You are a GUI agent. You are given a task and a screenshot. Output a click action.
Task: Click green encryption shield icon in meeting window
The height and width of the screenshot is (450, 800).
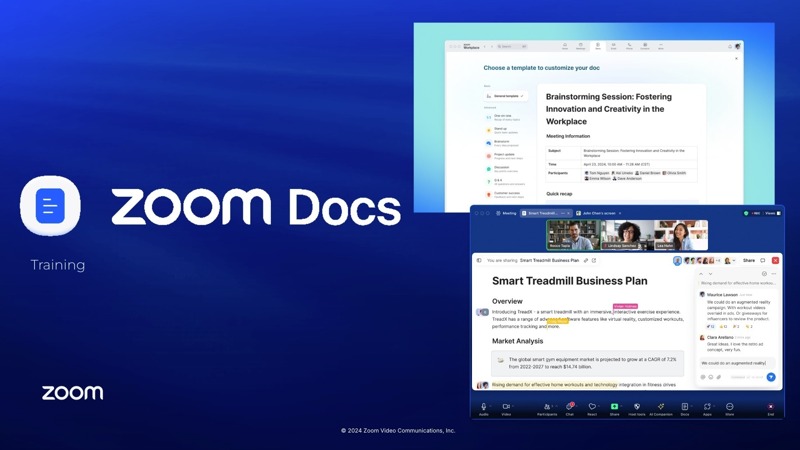[x=746, y=213]
